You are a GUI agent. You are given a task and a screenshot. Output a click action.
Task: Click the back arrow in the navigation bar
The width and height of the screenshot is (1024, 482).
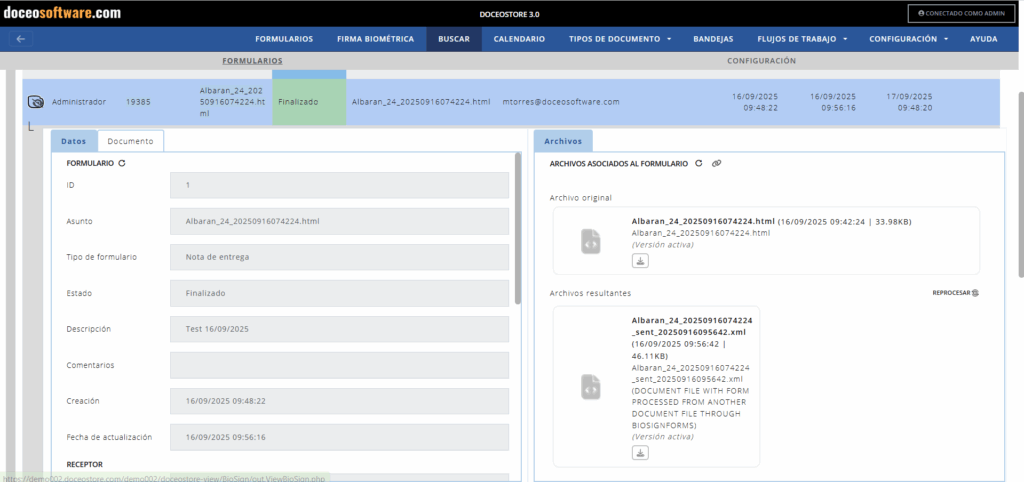click(21, 39)
